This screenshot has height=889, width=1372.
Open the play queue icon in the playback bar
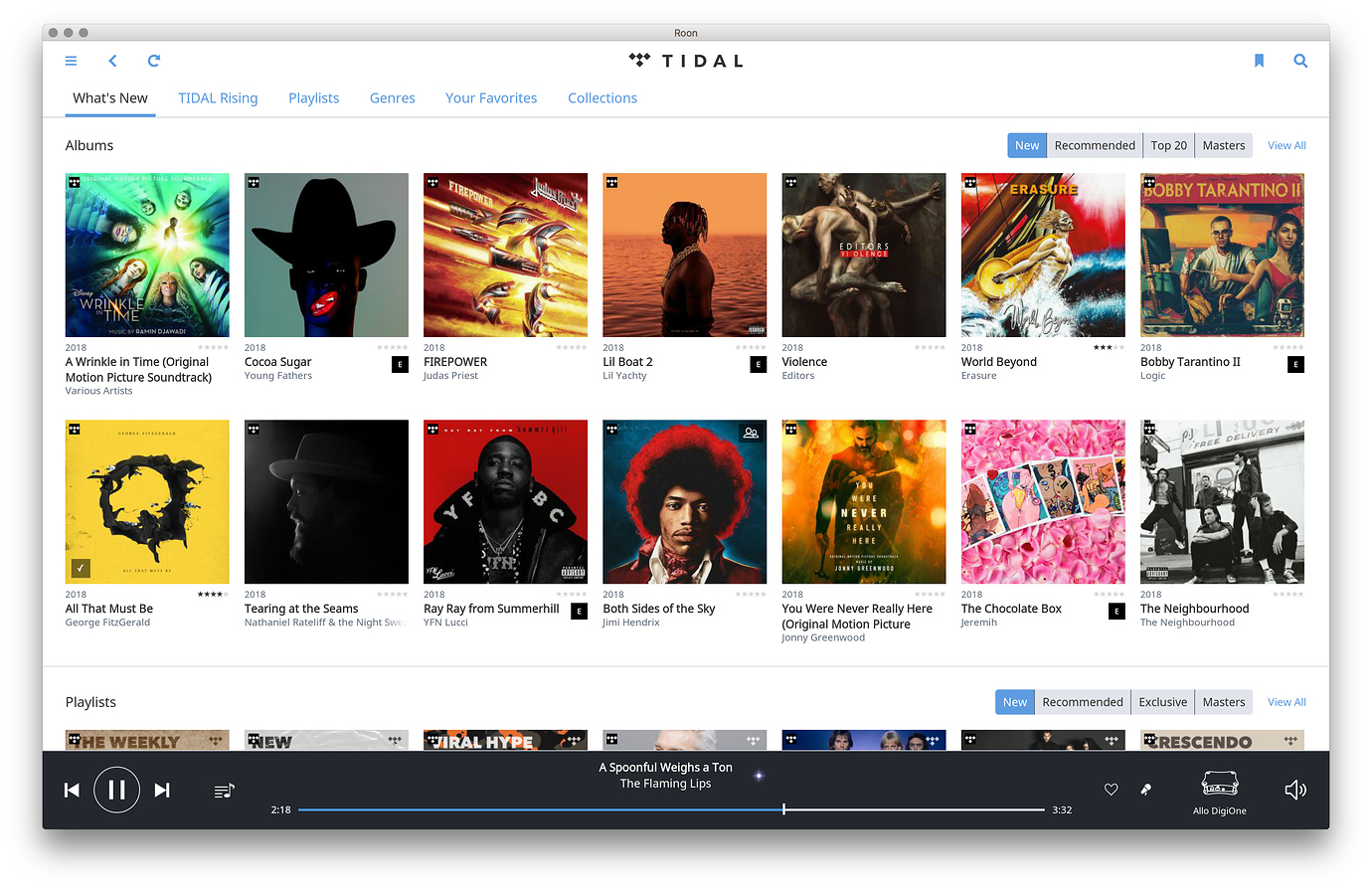click(224, 790)
